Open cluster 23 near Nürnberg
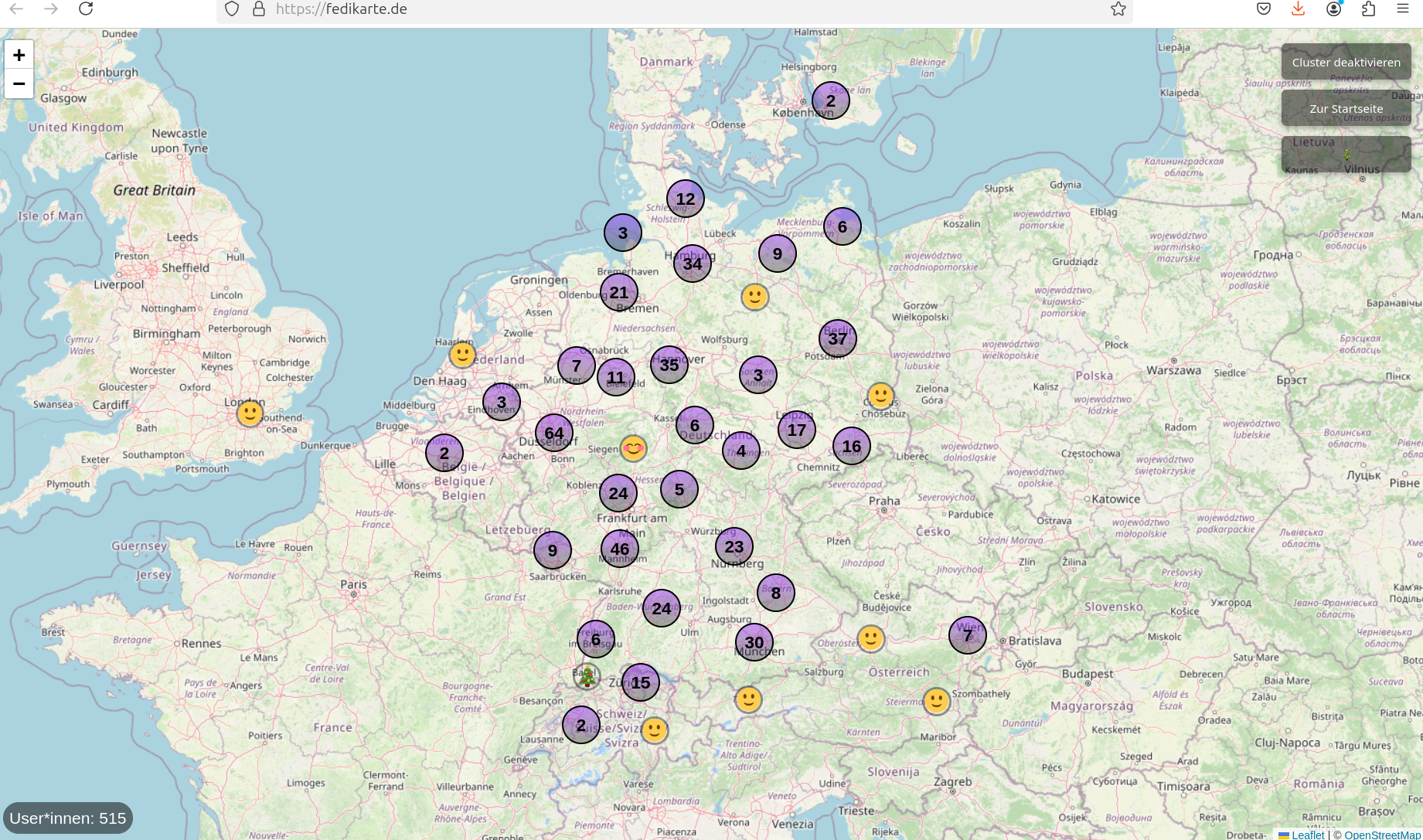Screen dimensions: 1423x840 pyautogui.click(x=734, y=547)
